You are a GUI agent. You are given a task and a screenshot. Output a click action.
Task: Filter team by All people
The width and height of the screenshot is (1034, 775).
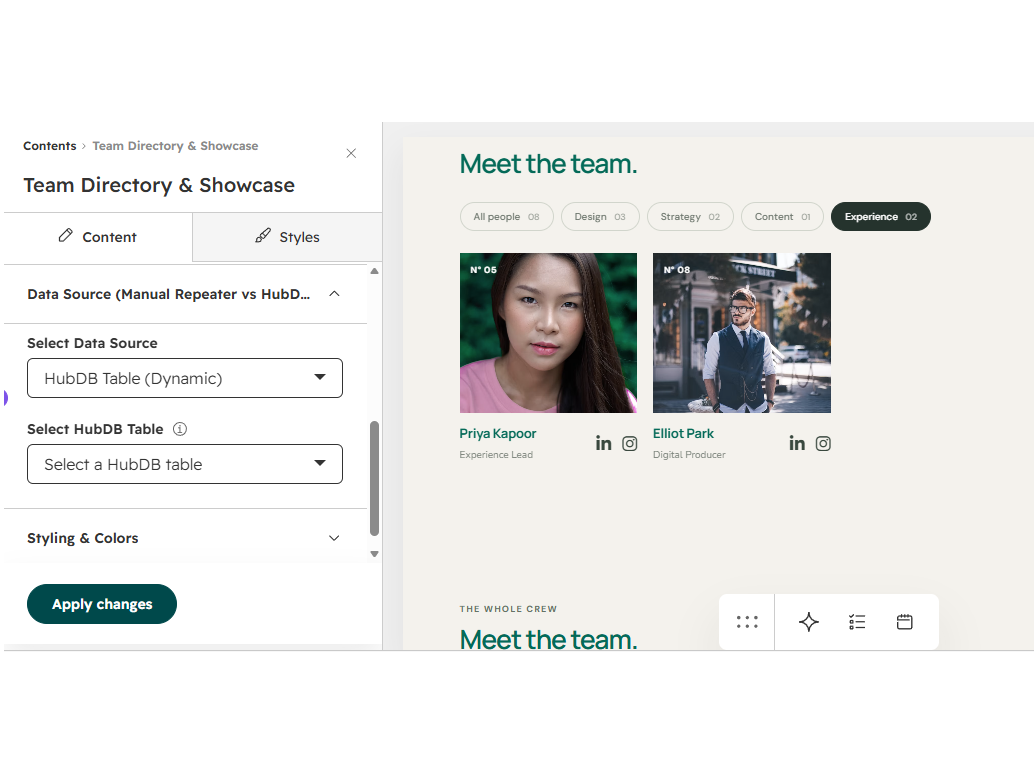tap(506, 216)
